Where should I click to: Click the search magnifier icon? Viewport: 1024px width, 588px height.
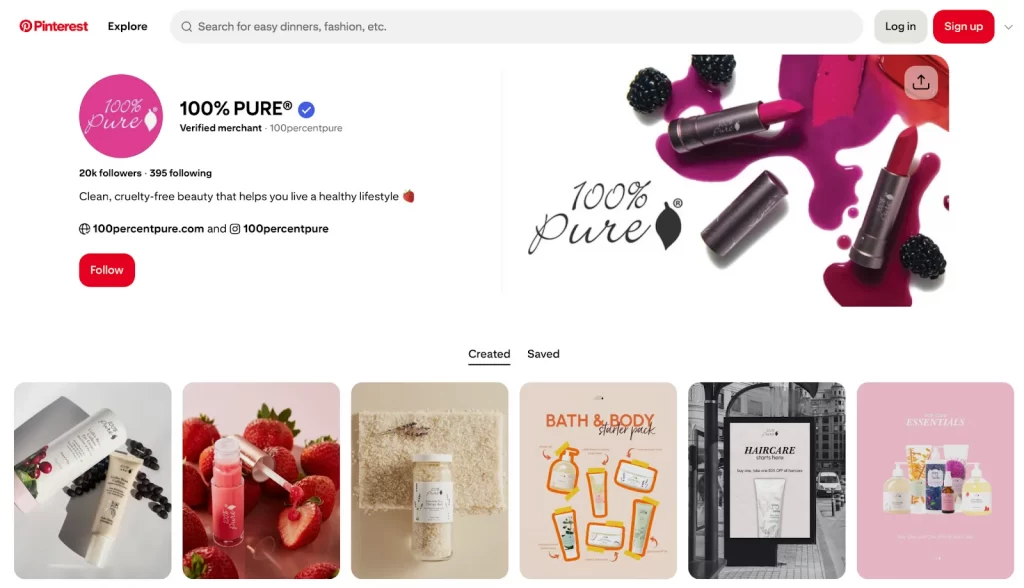tap(187, 27)
